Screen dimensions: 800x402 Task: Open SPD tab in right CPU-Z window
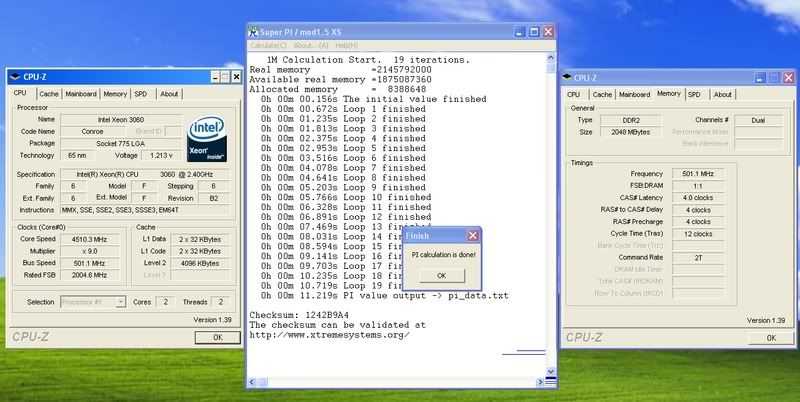point(694,94)
